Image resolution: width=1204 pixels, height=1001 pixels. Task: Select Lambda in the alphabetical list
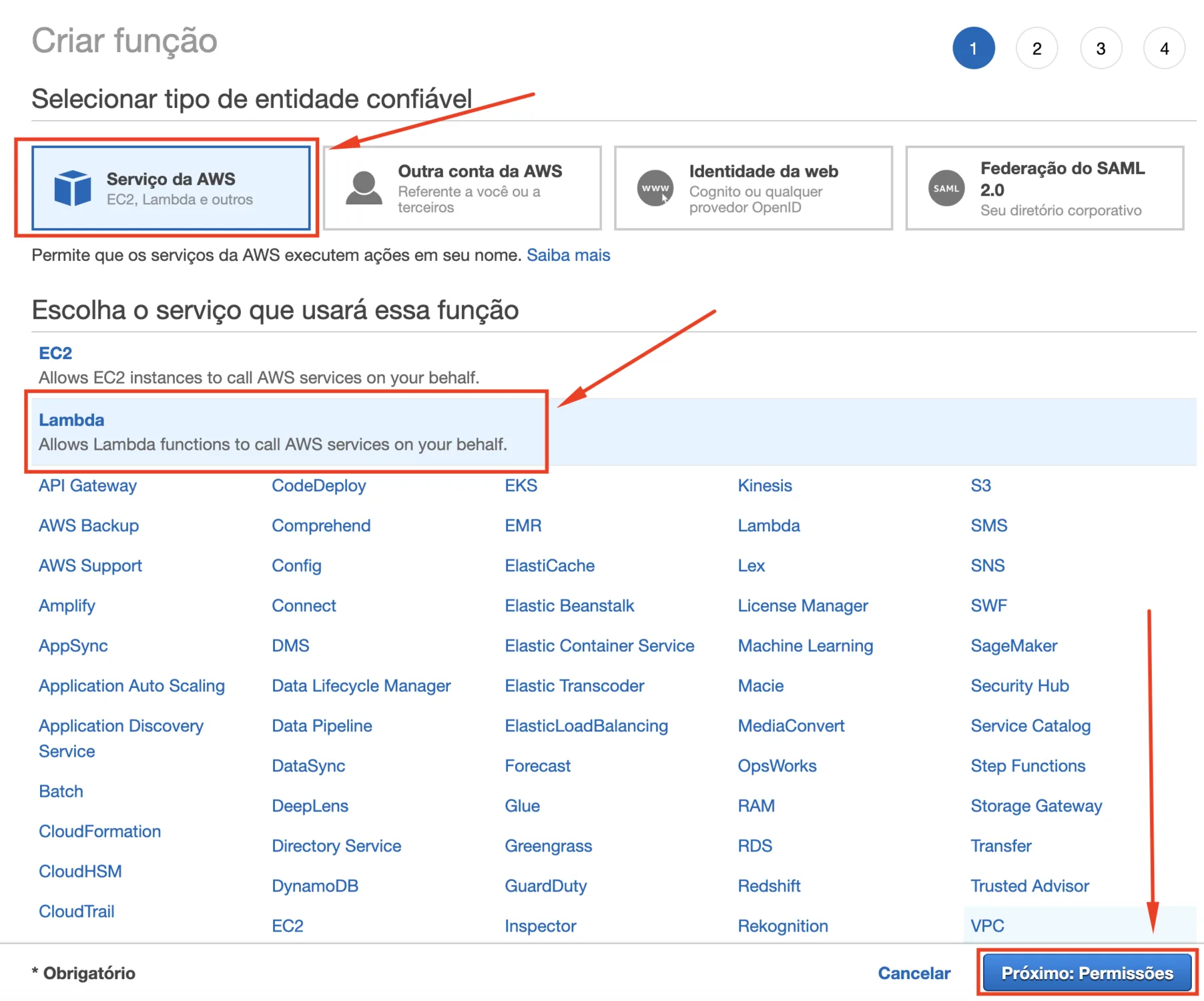tap(769, 525)
